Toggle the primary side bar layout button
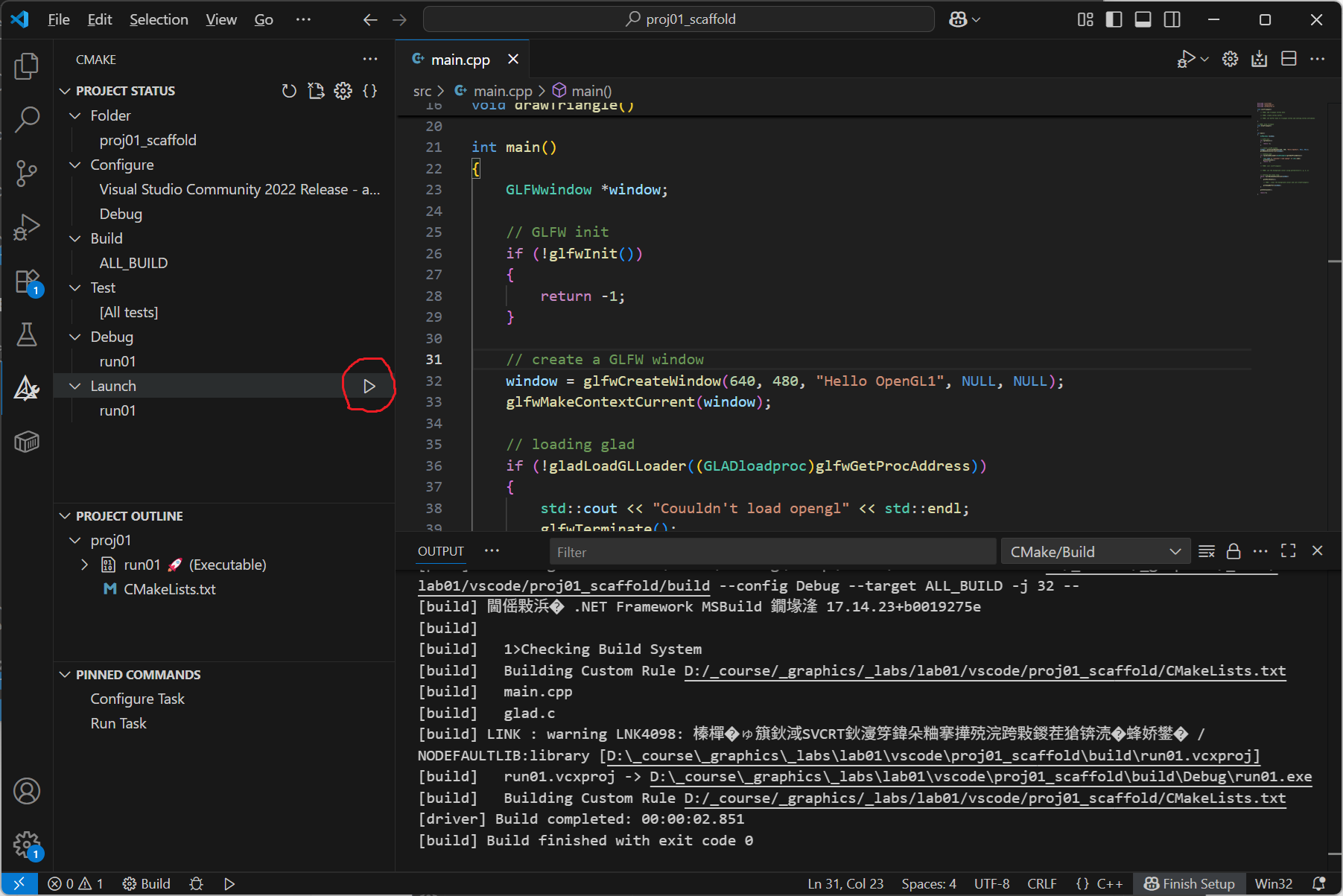 1114,19
